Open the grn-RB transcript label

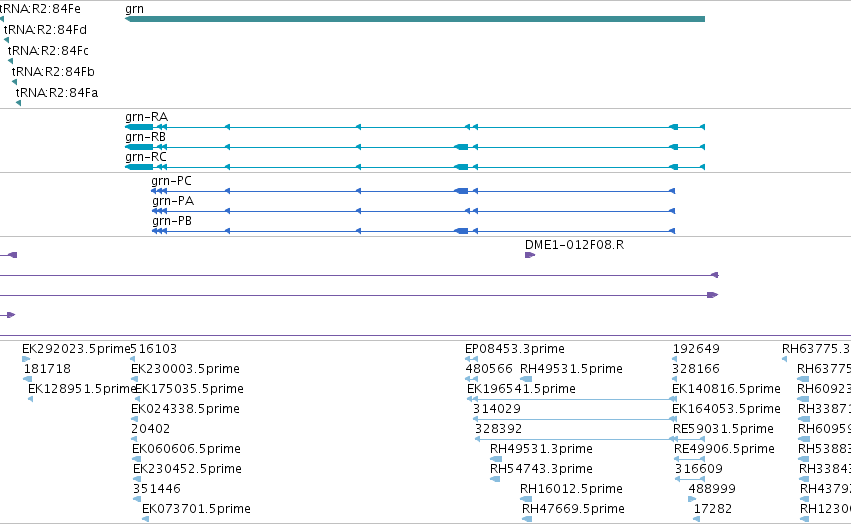click(x=145, y=137)
